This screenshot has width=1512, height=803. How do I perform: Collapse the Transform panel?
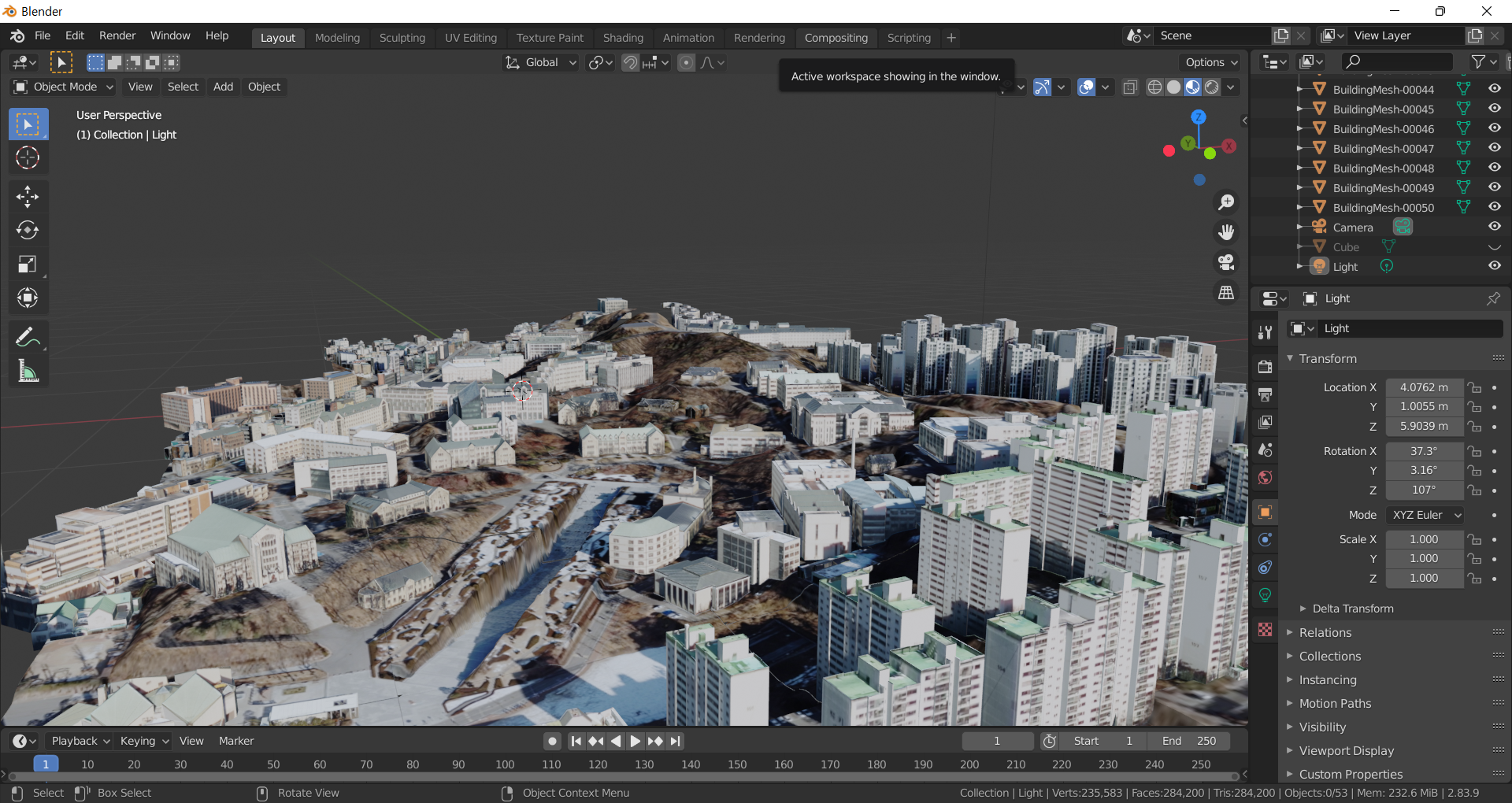pos(1328,358)
